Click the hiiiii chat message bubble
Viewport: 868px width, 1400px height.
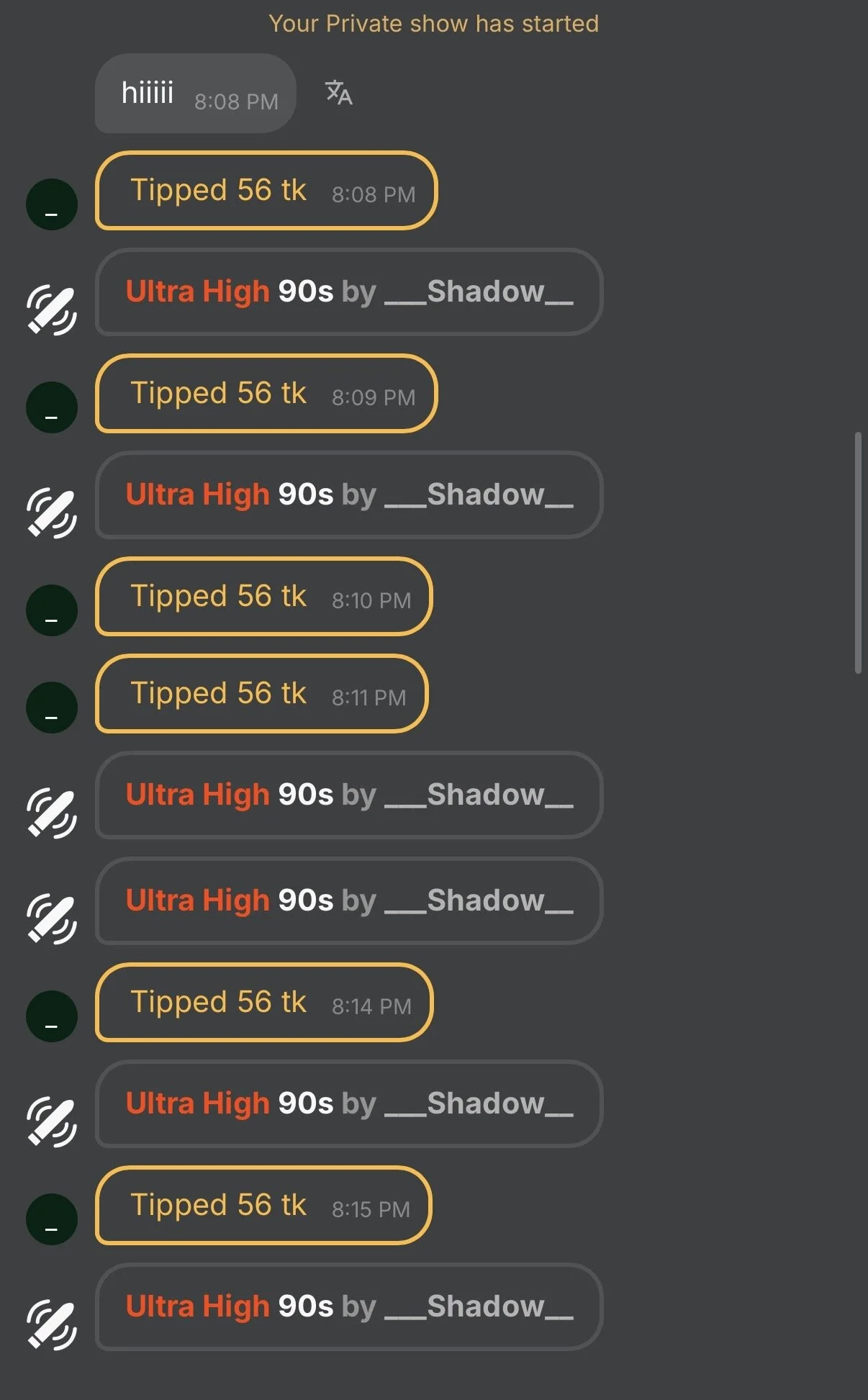pyautogui.click(x=195, y=94)
